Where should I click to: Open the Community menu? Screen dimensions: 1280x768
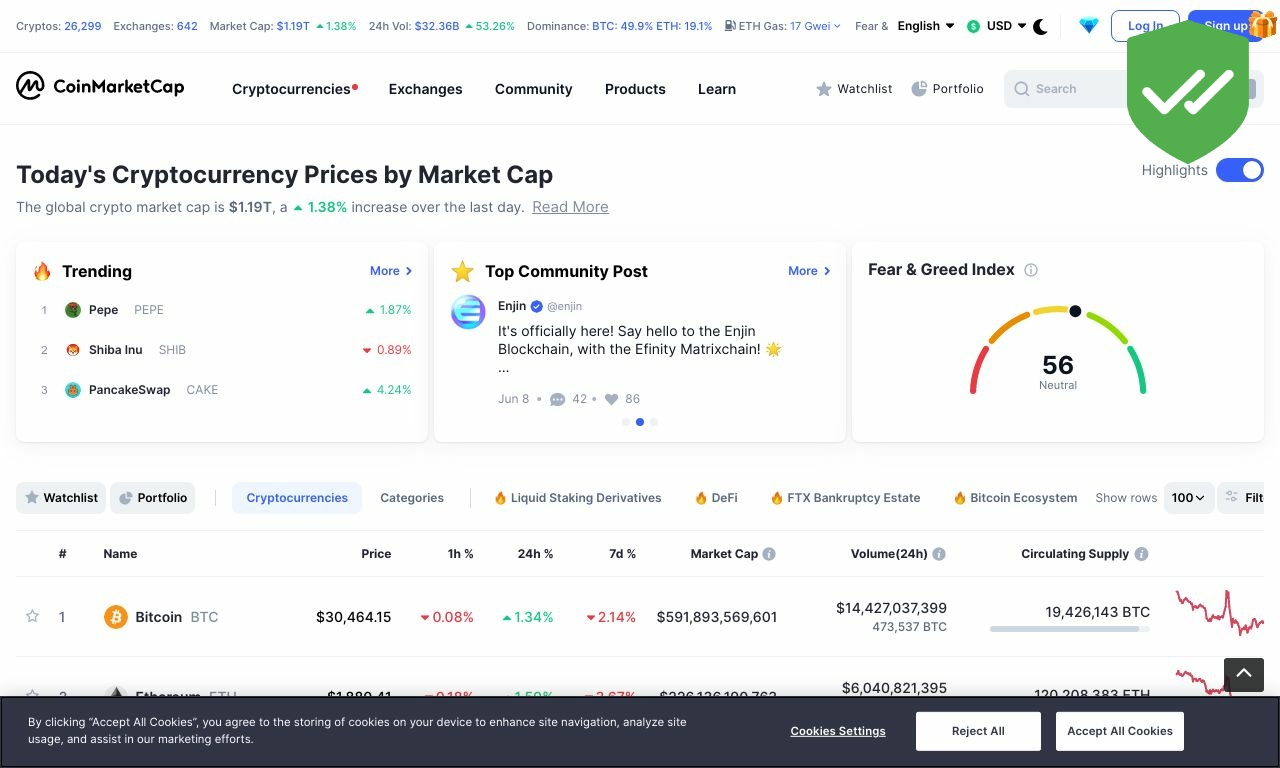(533, 89)
